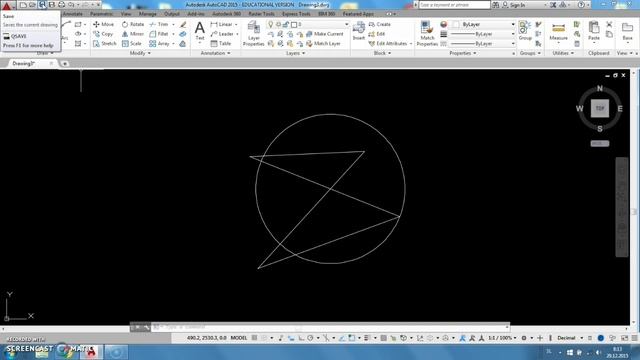The height and width of the screenshot is (360, 640).
Task: Click the Open file icon in quick access toolbar
Action: tap(32, 5)
